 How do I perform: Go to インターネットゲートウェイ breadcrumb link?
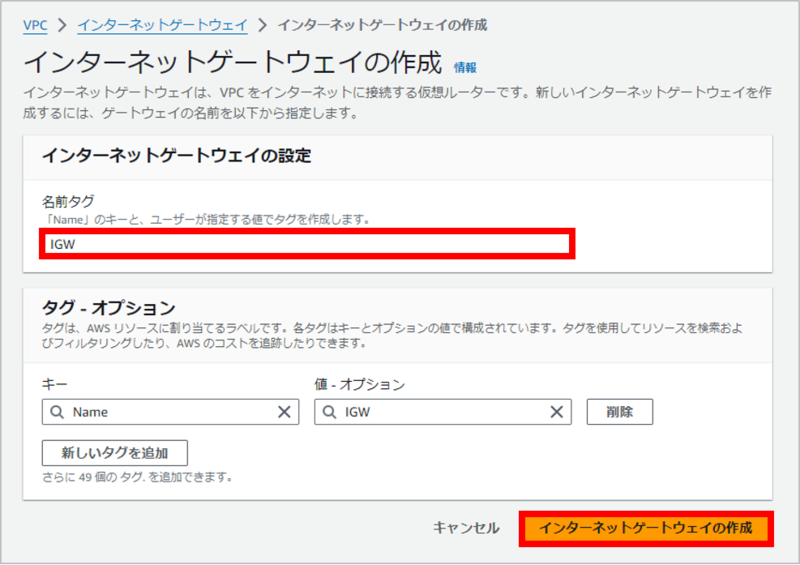tap(162, 25)
